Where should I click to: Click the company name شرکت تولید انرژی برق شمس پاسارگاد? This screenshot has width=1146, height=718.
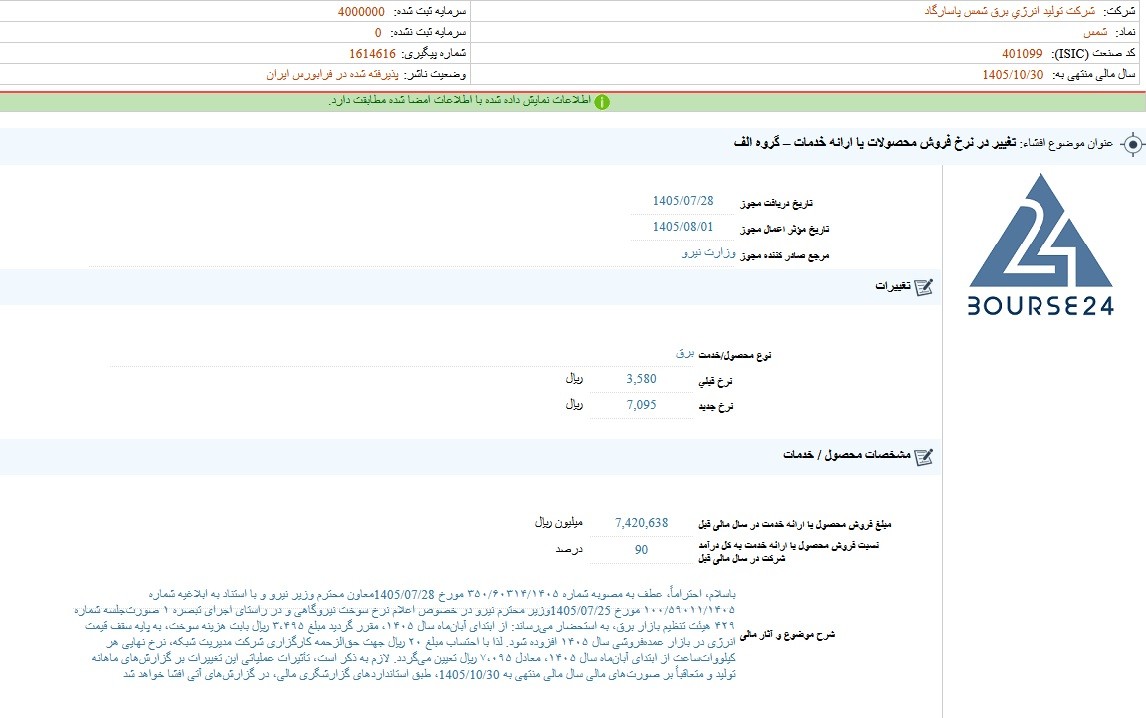click(x=1009, y=12)
